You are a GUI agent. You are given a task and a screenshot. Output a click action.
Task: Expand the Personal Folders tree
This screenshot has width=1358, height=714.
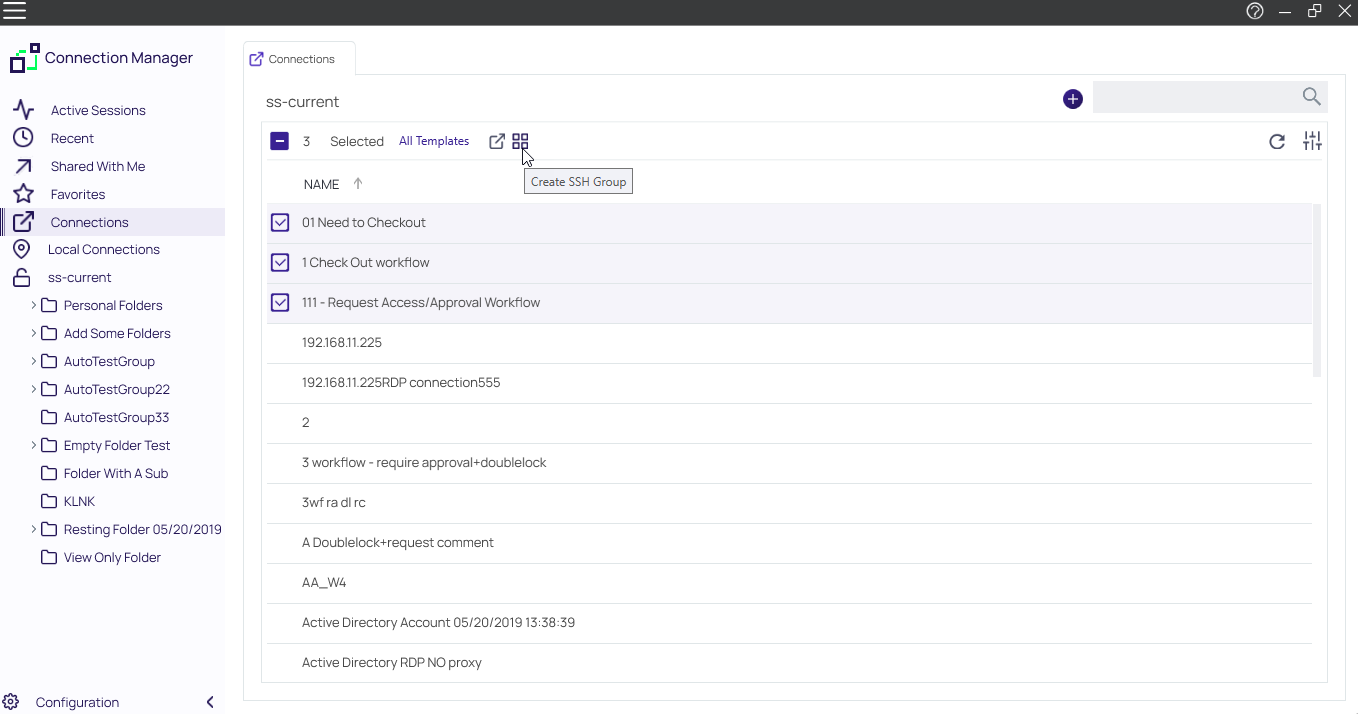pos(33,305)
